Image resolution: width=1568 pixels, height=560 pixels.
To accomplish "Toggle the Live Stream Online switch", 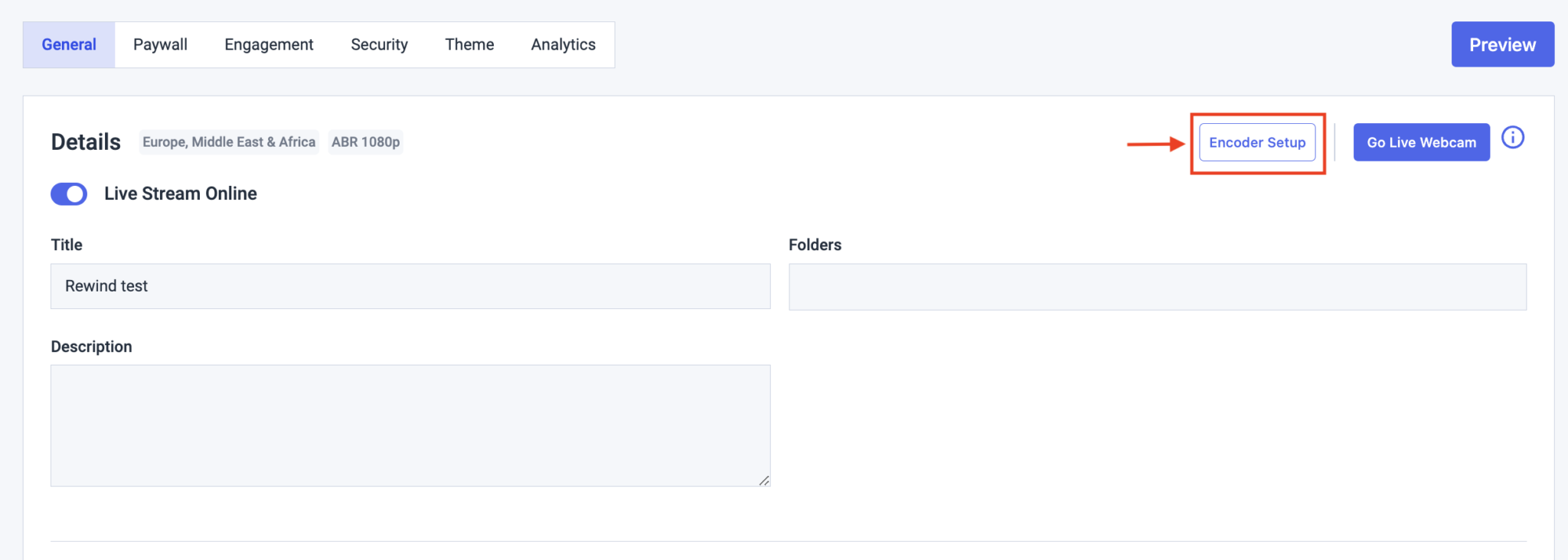I will coord(69,194).
